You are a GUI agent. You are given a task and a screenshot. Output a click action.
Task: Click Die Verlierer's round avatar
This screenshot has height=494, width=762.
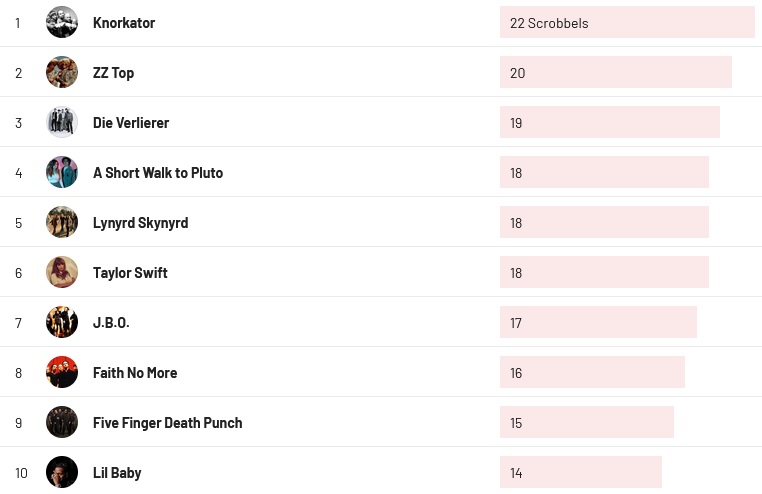tap(62, 122)
